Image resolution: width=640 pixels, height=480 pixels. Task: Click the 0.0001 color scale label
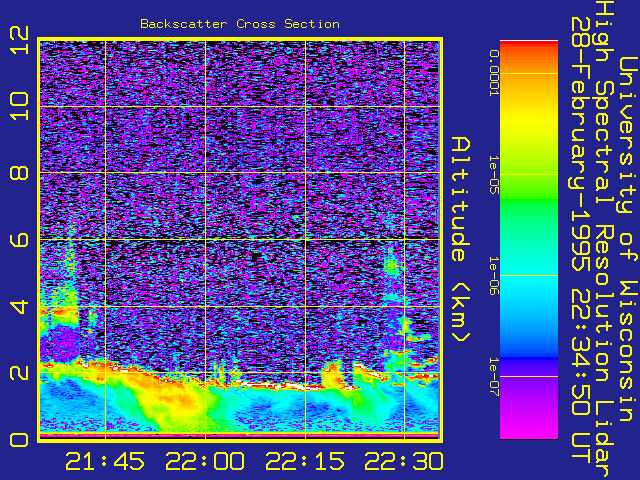click(494, 73)
